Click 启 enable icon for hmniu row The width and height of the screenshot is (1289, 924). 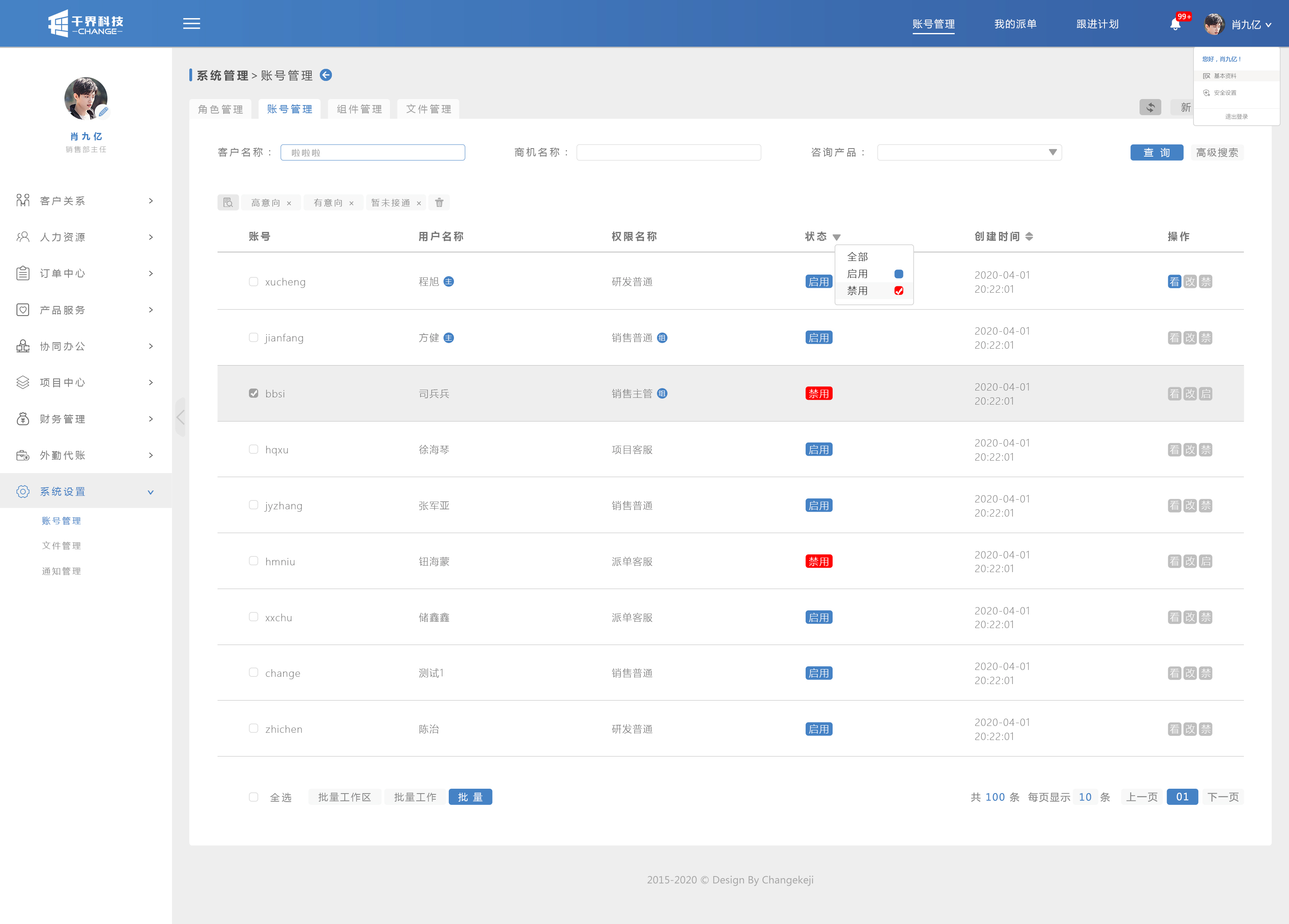pyautogui.click(x=1206, y=562)
